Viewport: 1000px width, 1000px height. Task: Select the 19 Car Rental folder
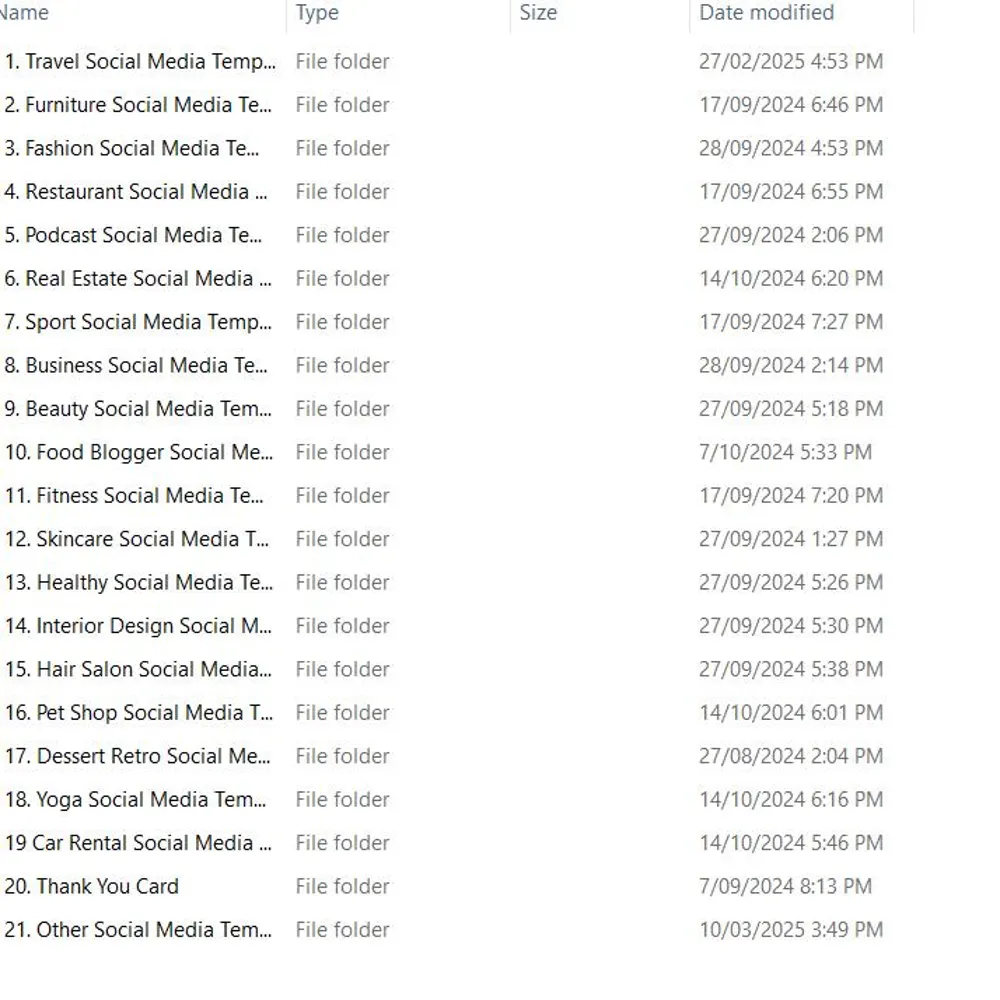pos(138,844)
